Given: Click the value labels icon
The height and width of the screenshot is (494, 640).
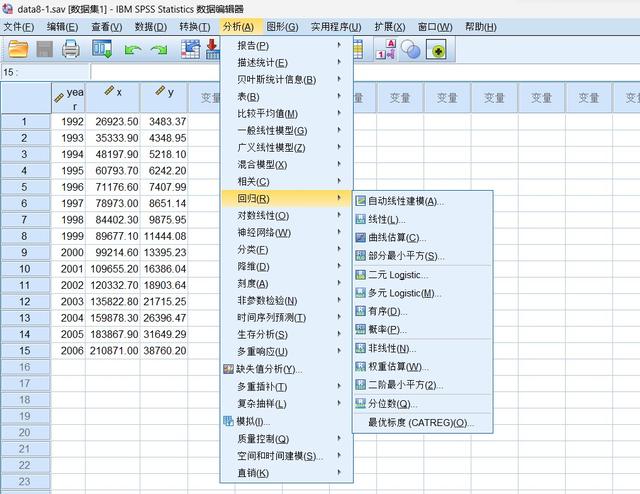Looking at the screenshot, I should (386, 49).
